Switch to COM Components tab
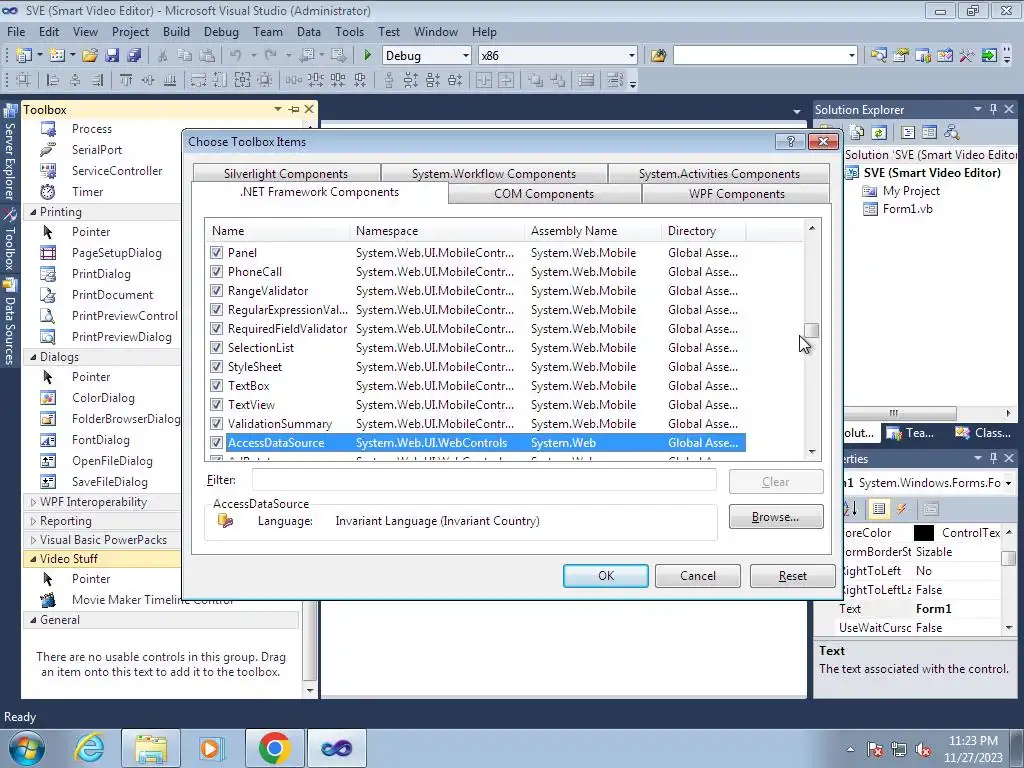This screenshot has height=768, width=1024. tap(544, 194)
